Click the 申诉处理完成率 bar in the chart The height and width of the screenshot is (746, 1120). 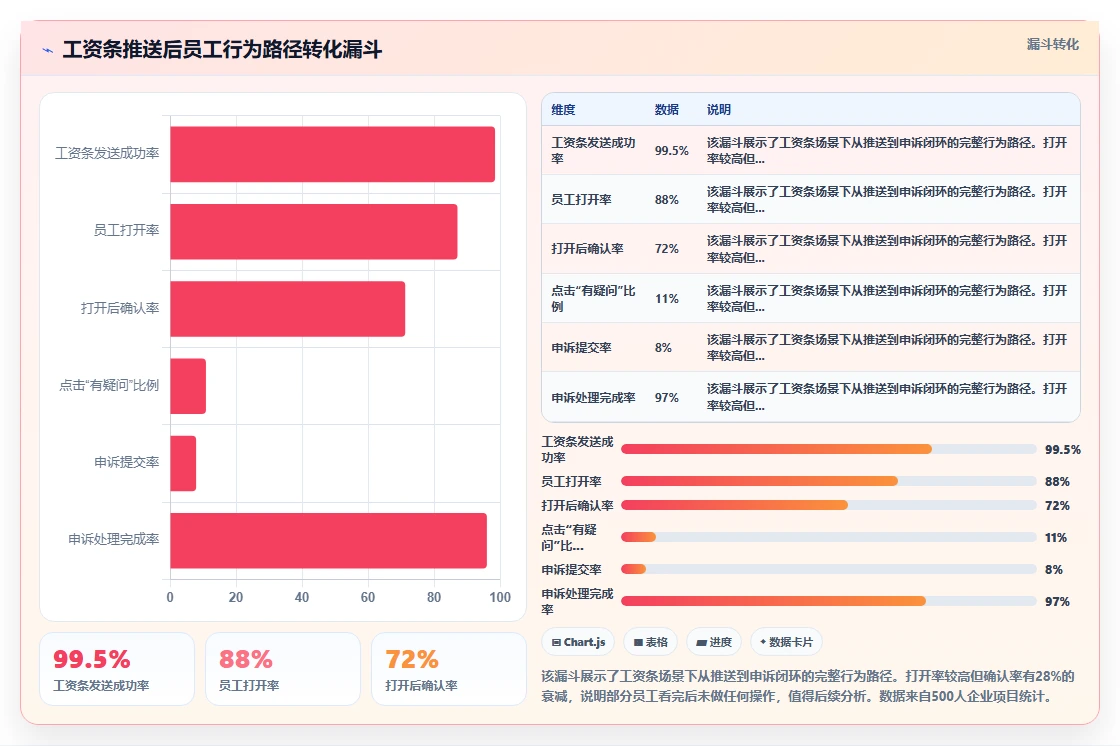329,540
